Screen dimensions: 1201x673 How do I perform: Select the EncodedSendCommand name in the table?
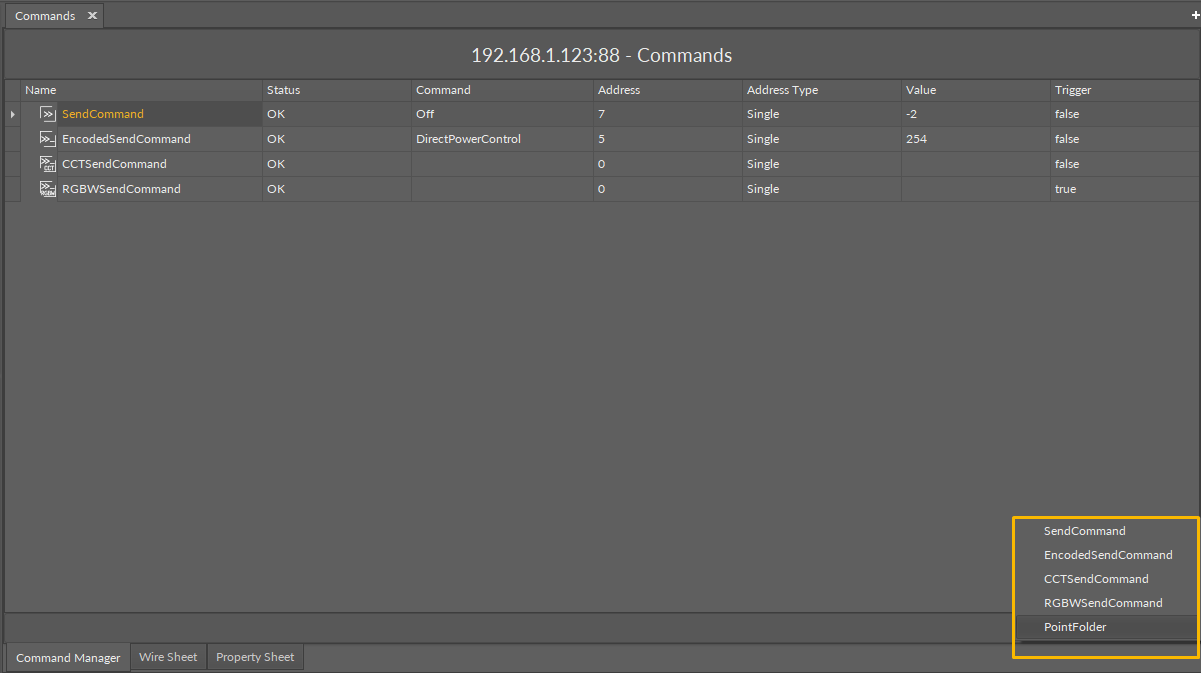pos(126,139)
